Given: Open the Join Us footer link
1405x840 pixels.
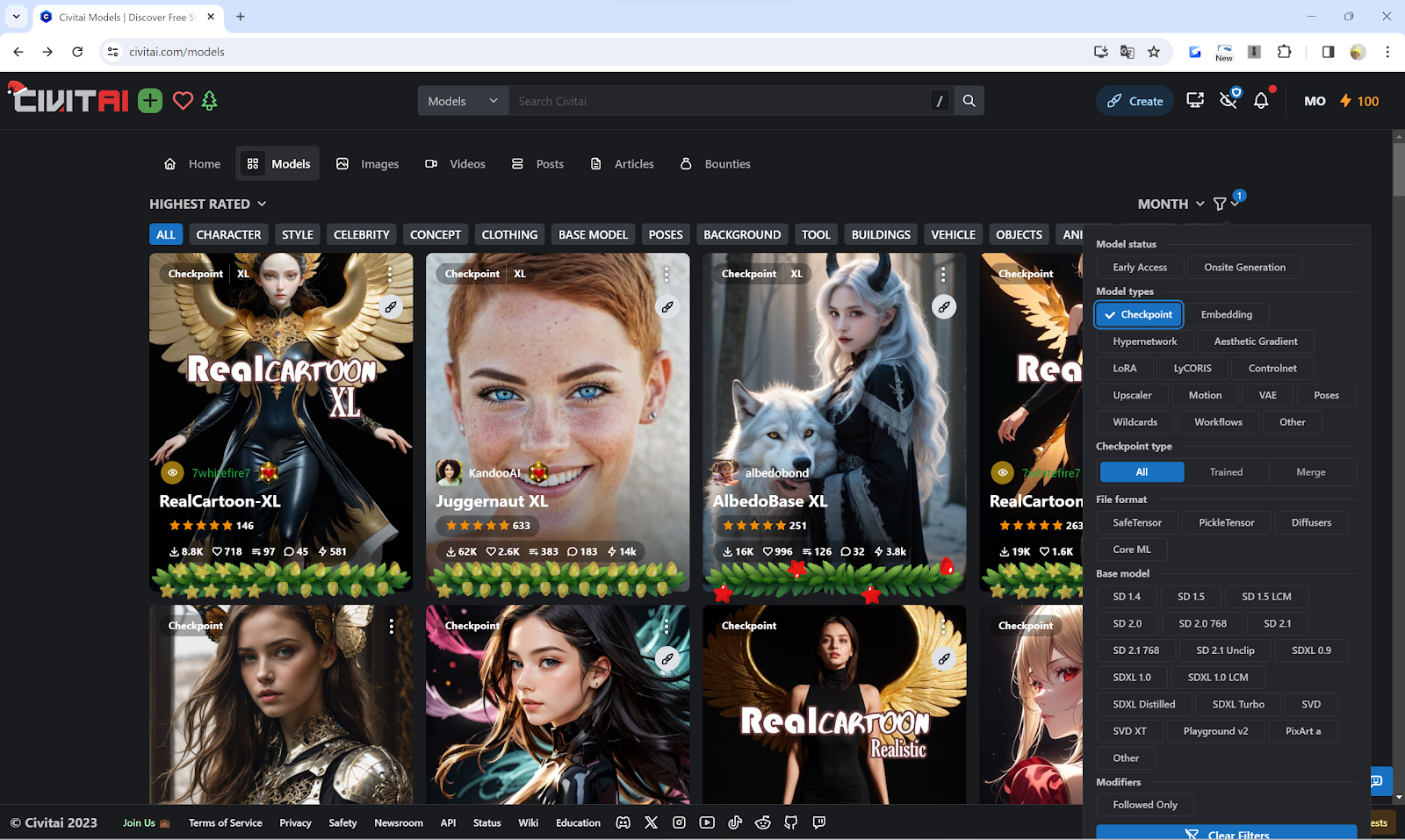Looking at the screenshot, I should [146, 823].
